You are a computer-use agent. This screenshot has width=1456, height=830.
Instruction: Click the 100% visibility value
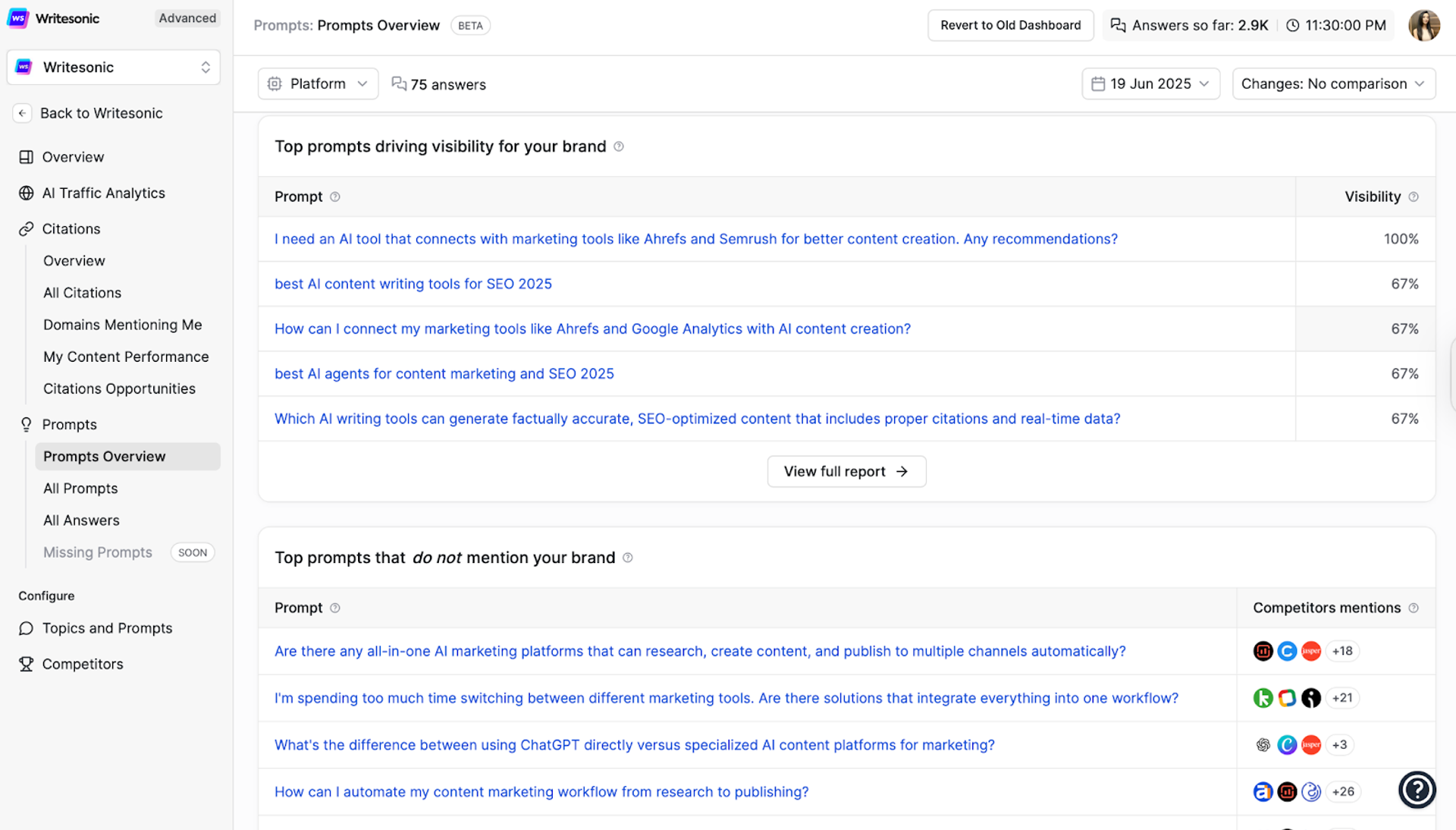point(1401,239)
